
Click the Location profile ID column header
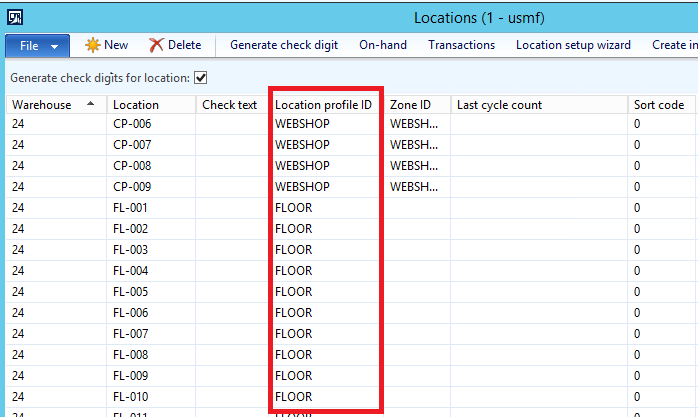323,104
